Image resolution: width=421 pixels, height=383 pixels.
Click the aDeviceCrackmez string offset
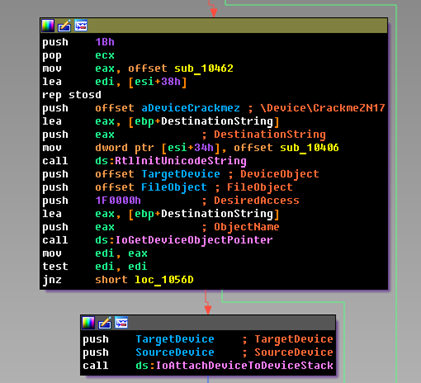point(190,108)
